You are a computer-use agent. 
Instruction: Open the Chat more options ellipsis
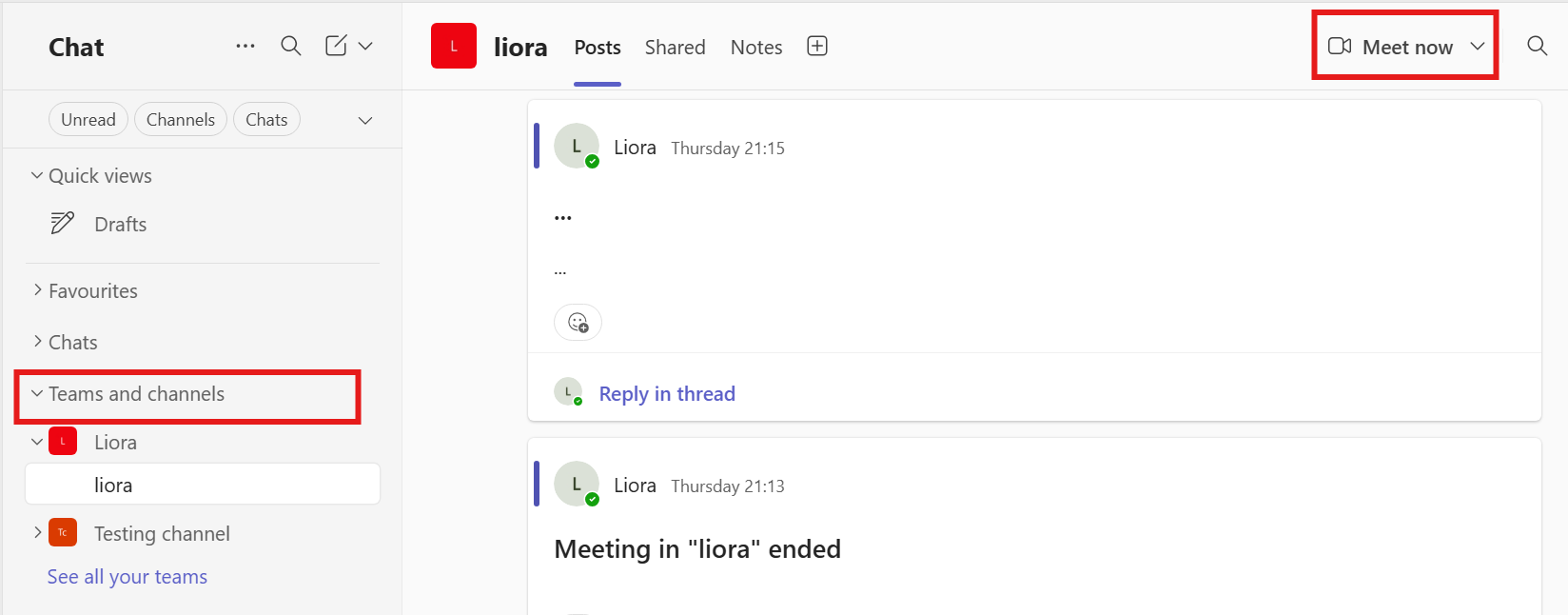pyautogui.click(x=245, y=46)
